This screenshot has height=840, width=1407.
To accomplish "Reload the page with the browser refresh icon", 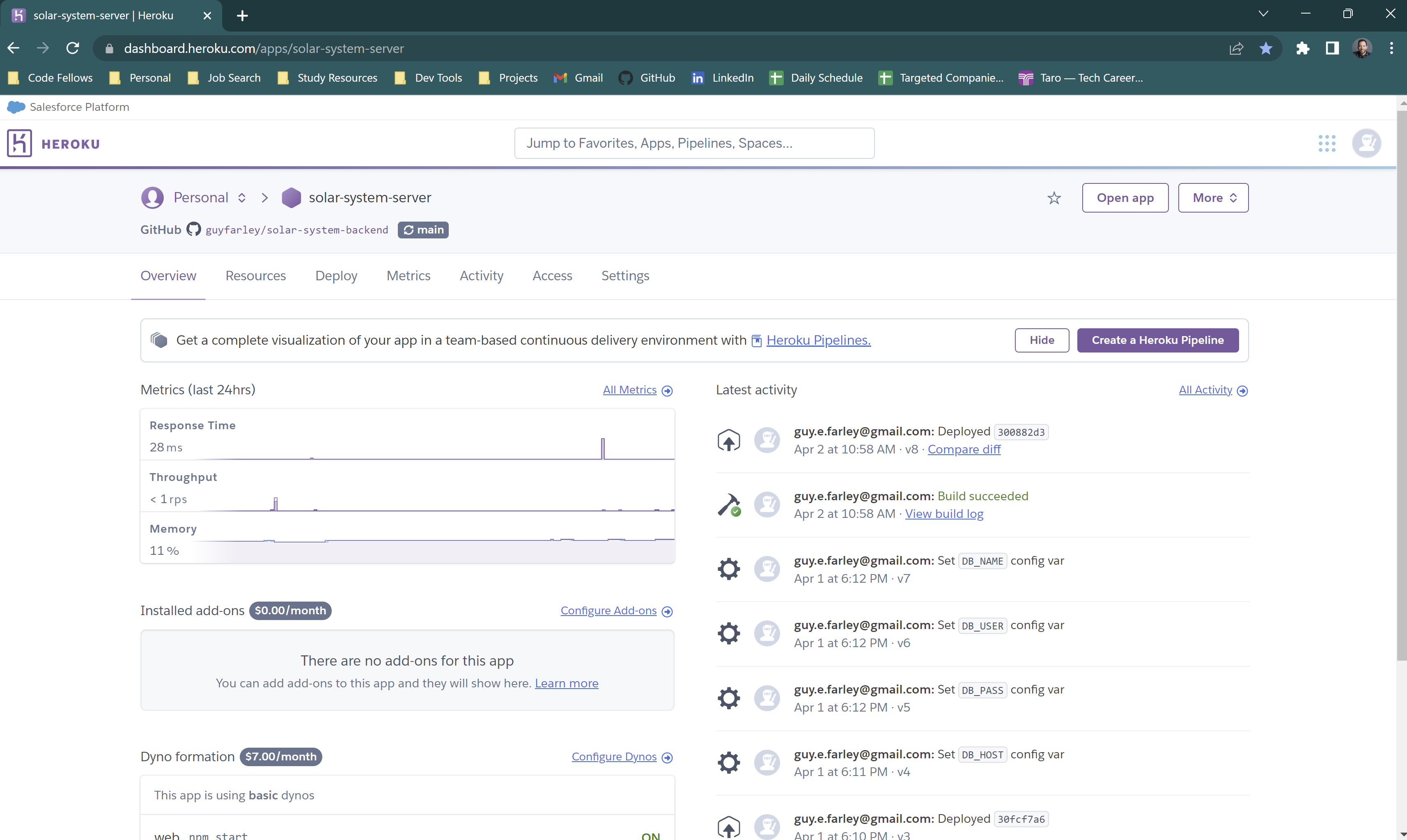I will tap(73, 48).
